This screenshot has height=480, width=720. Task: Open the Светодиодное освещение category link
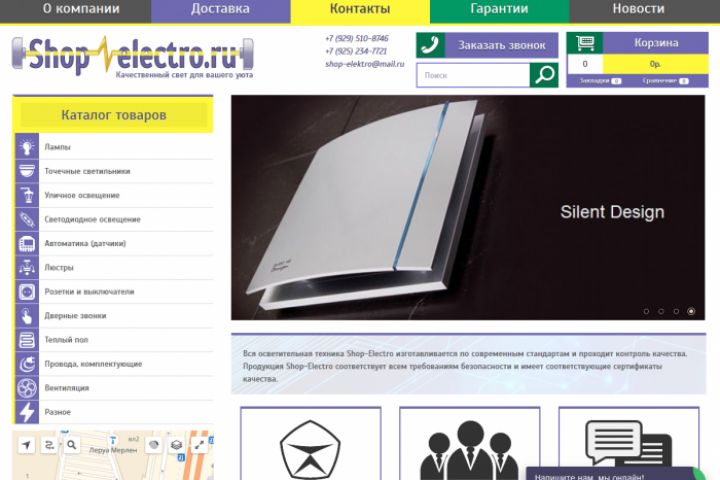point(92,220)
